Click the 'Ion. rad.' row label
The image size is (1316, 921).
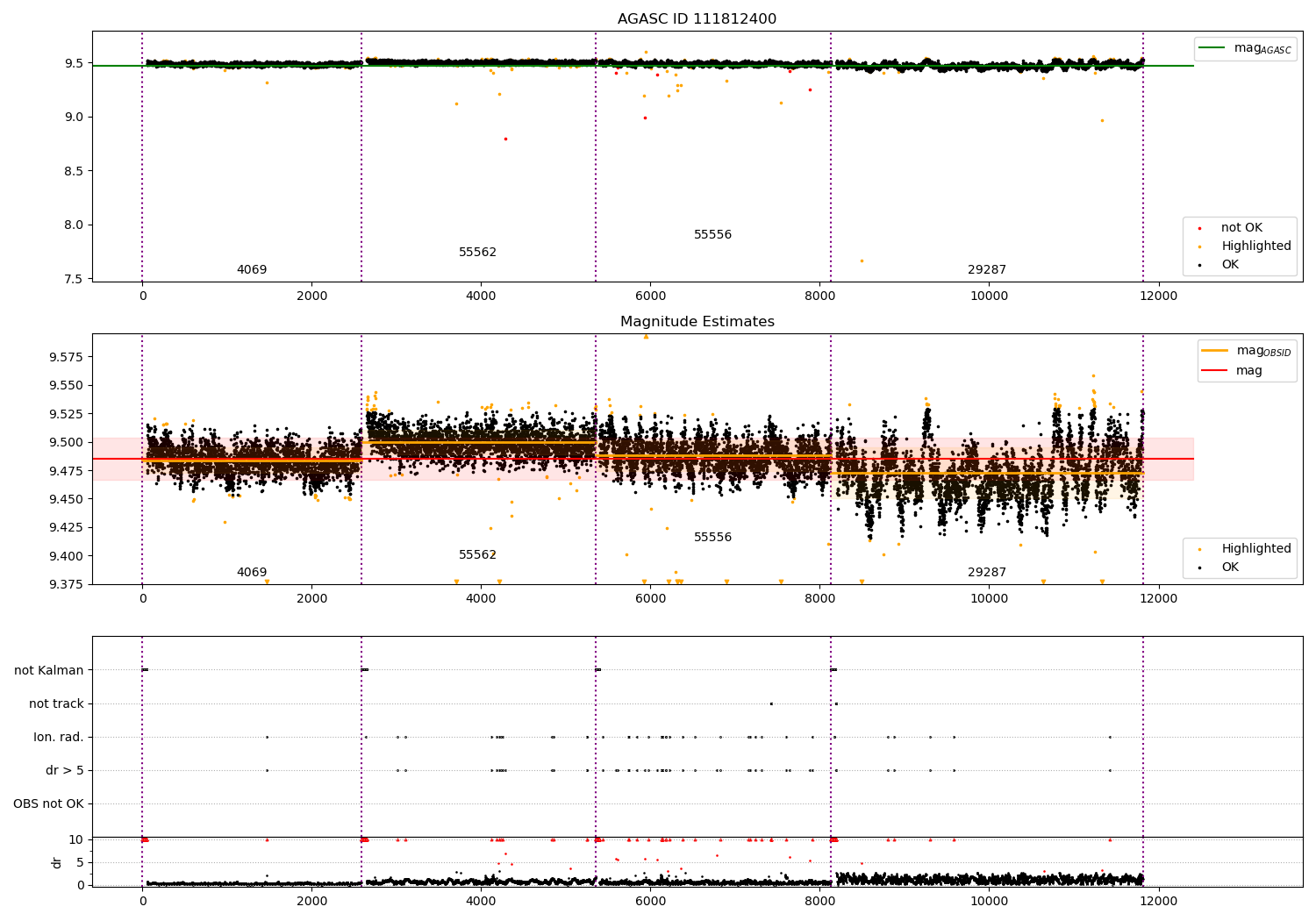pyautogui.click(x=59, y=737)
